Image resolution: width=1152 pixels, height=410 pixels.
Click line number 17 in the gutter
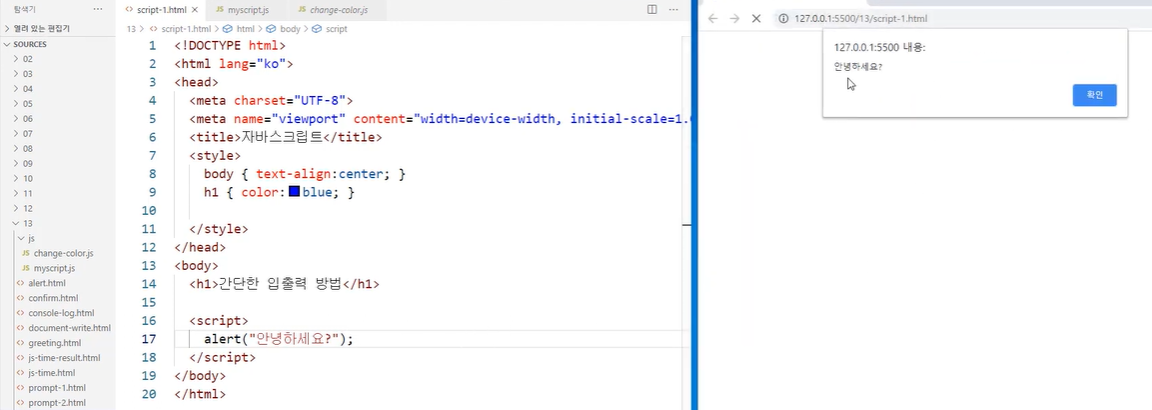pos(148,339)
